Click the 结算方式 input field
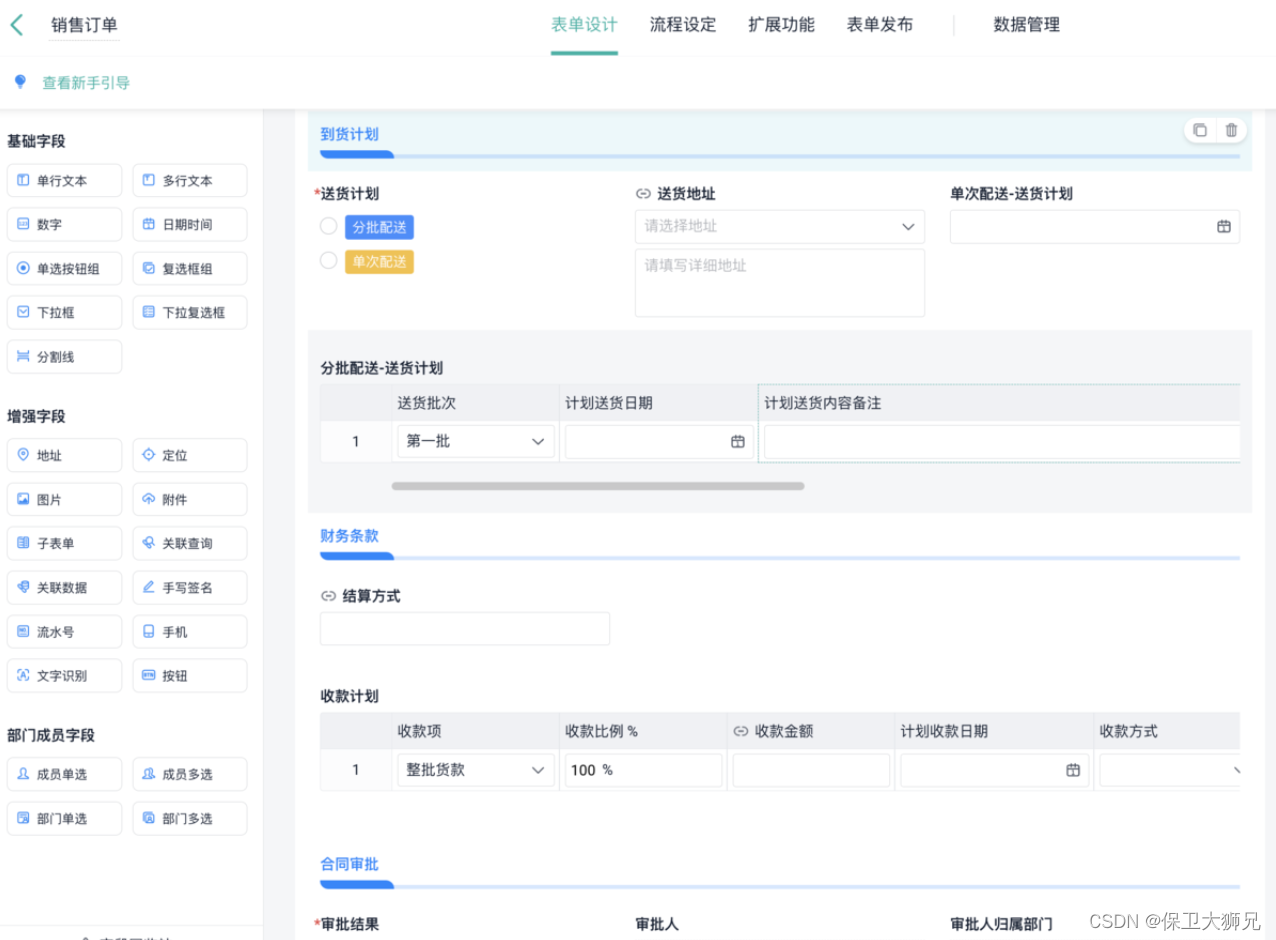The height and width of the screenshot is (940, 1276). pyautogui.click(x=465, y=629)
